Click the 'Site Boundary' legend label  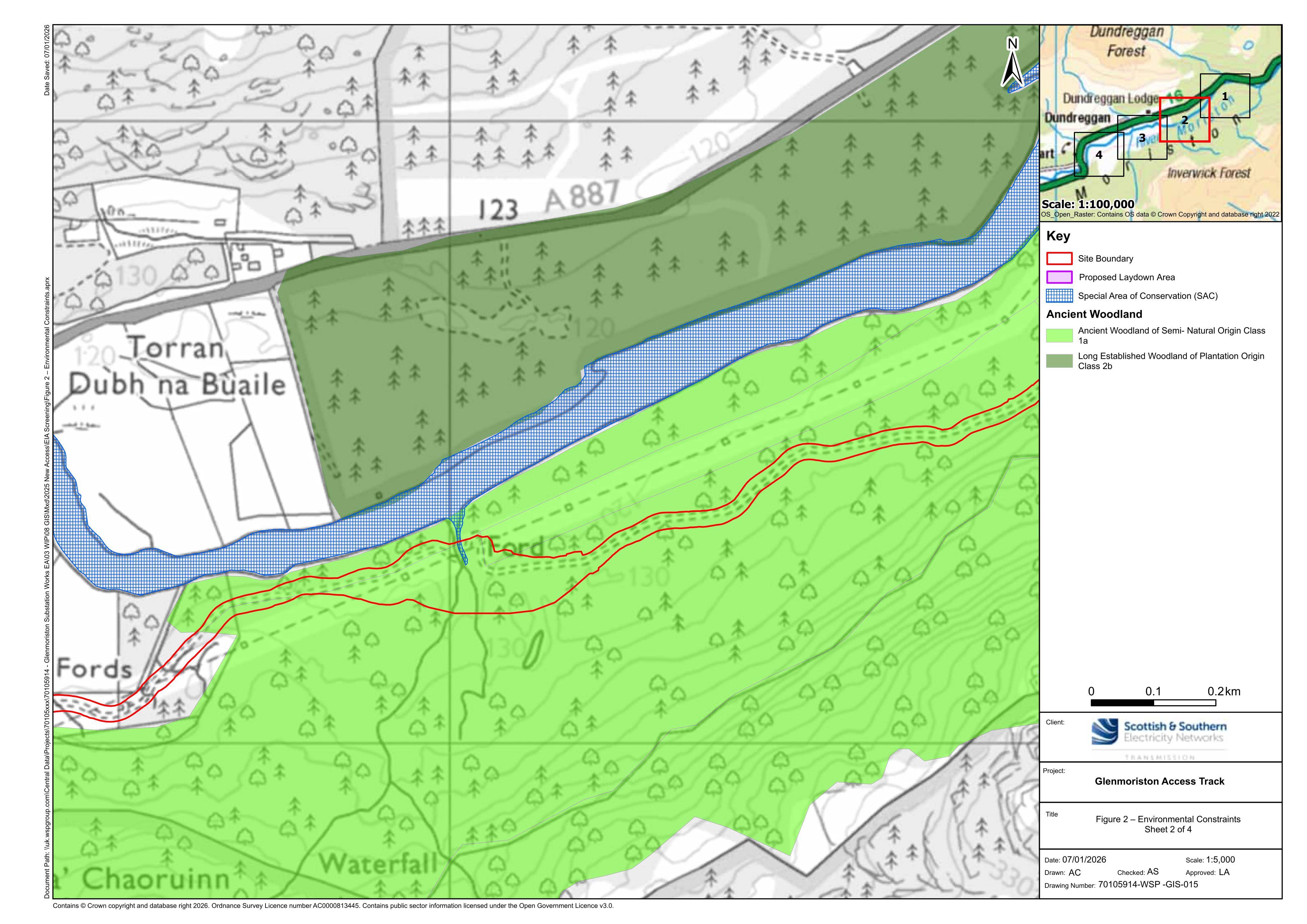[x=1105, y=259]
